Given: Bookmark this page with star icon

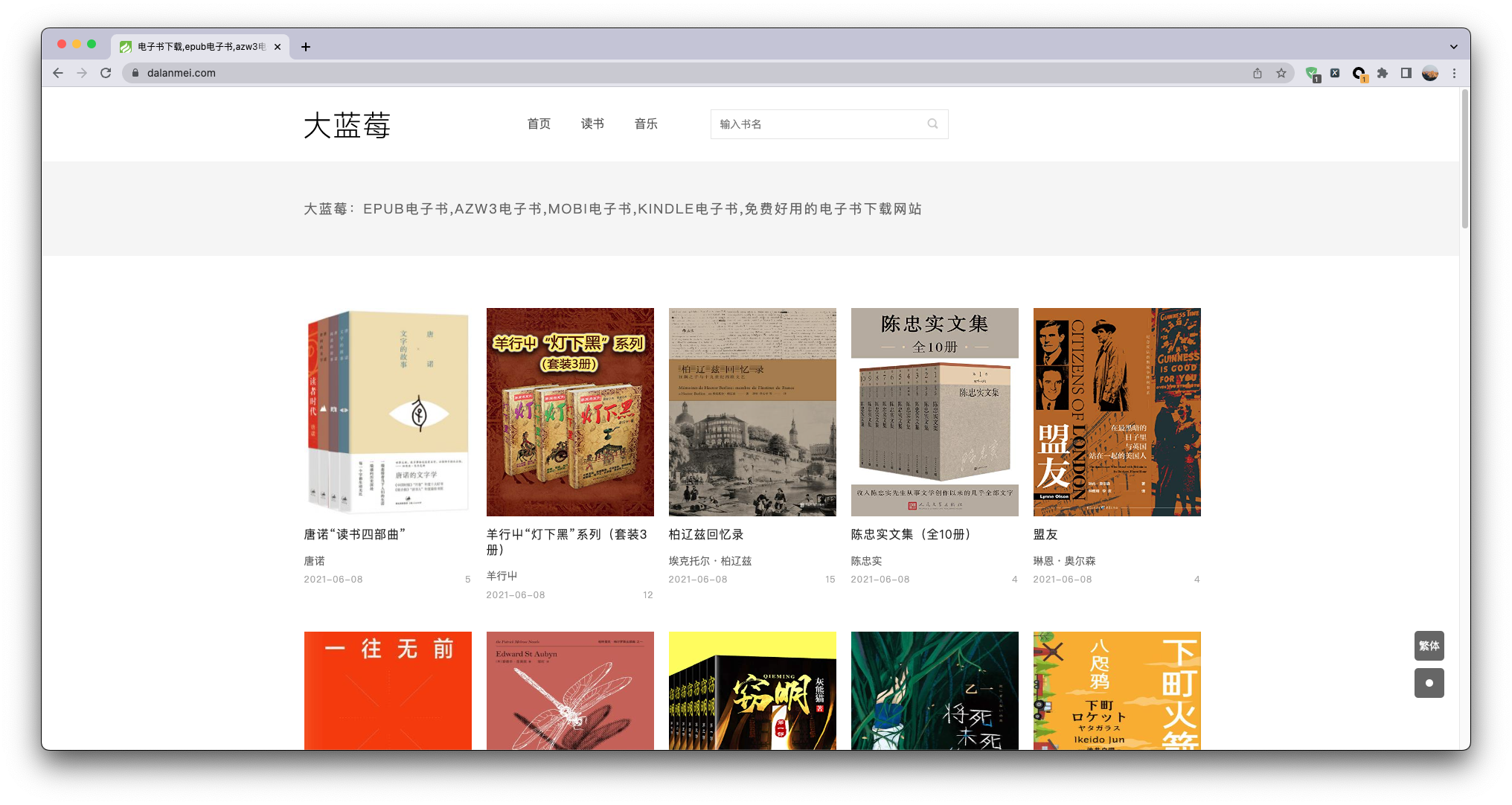Looking at the screenshot, I should click(x=1281, y=73).
